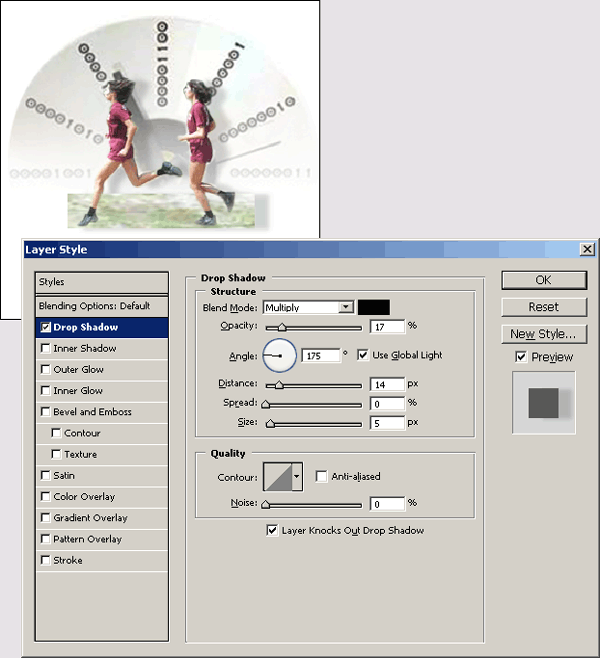This screenshot has width=600, height=658.
Task: Click the angle dial control
Action: click(x=280, y=355)
